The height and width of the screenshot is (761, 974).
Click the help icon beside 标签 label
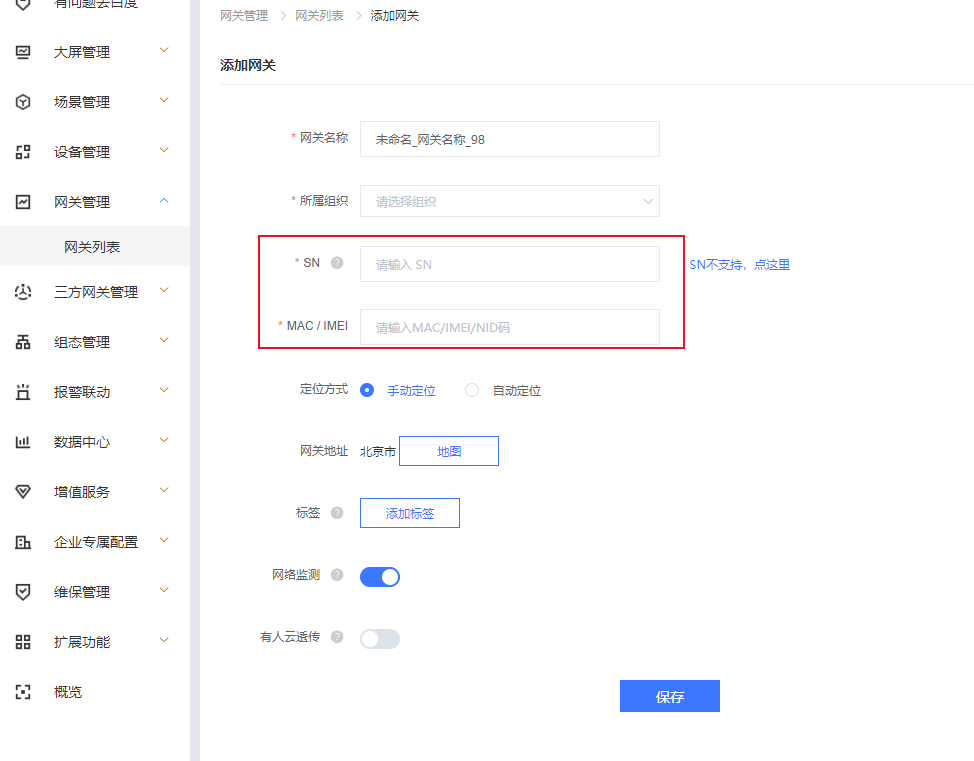click(x=337, y=513)
